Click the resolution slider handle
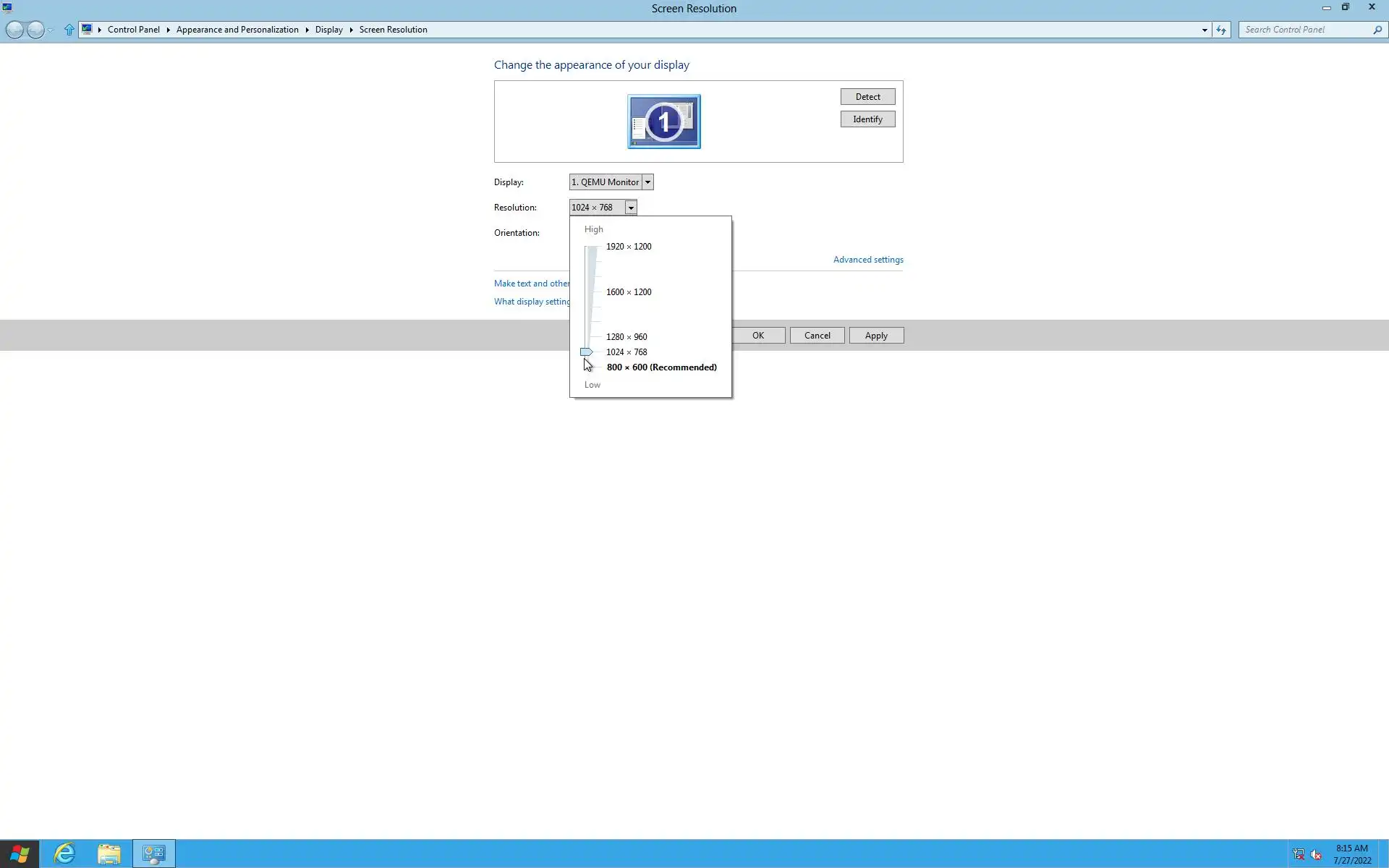The height and width of the screenshot is (868, 1389). point(587,352)
